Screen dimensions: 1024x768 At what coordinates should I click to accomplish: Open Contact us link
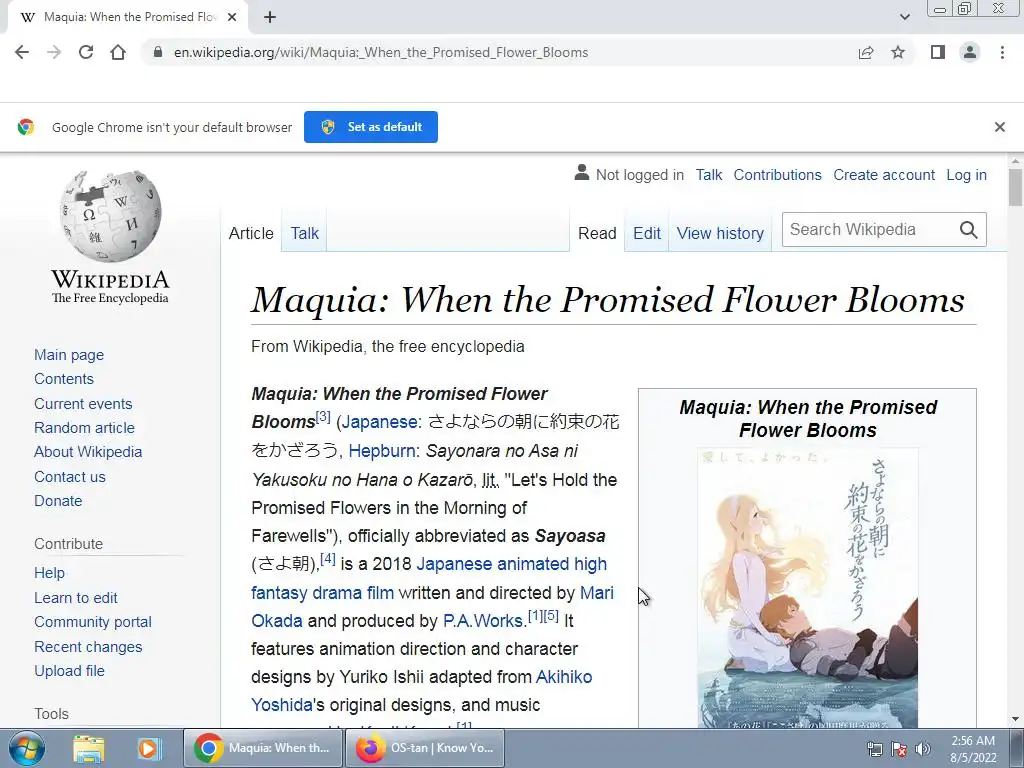[69, 477]
